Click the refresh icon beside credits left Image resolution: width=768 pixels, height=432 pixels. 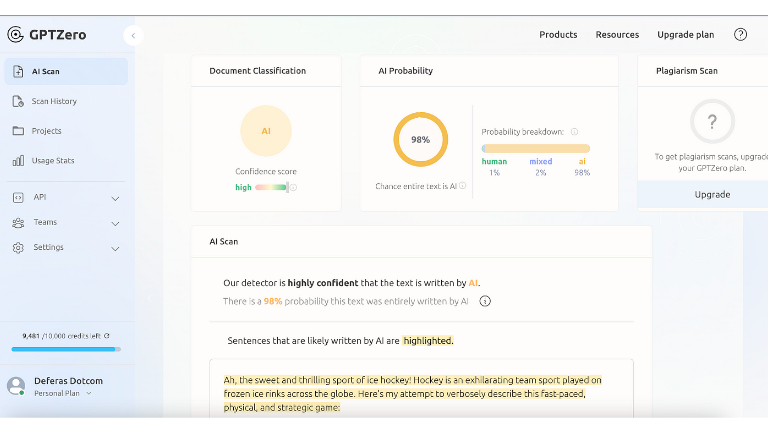(107, 336)
